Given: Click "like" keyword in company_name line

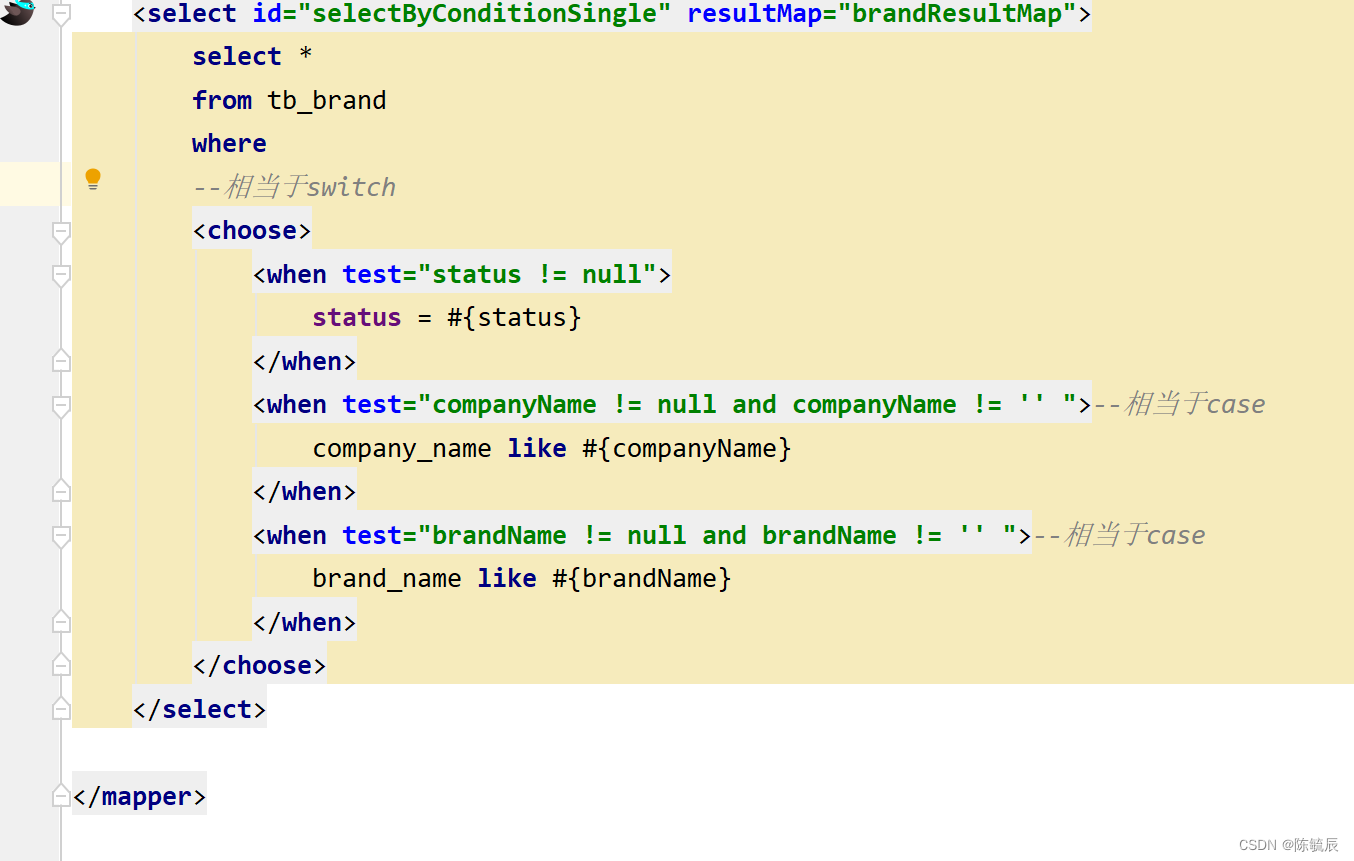Looking at the screenshot, I should click(x=537, y=448).
